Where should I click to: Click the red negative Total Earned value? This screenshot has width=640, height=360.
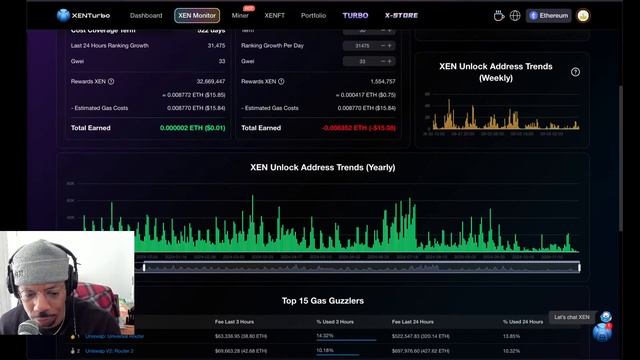[358, 128]
